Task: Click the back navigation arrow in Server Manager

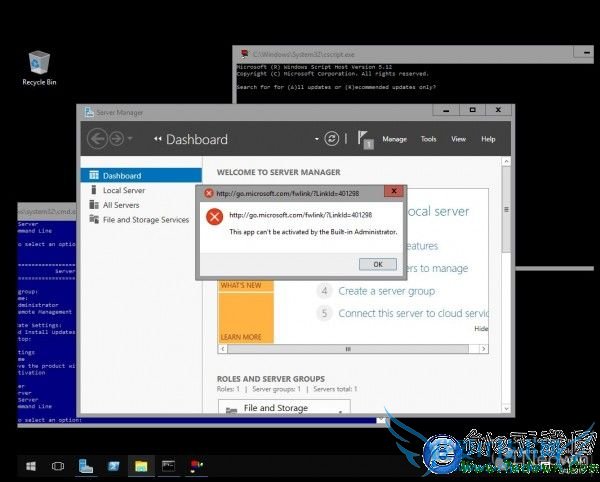Action: (97, 139)
